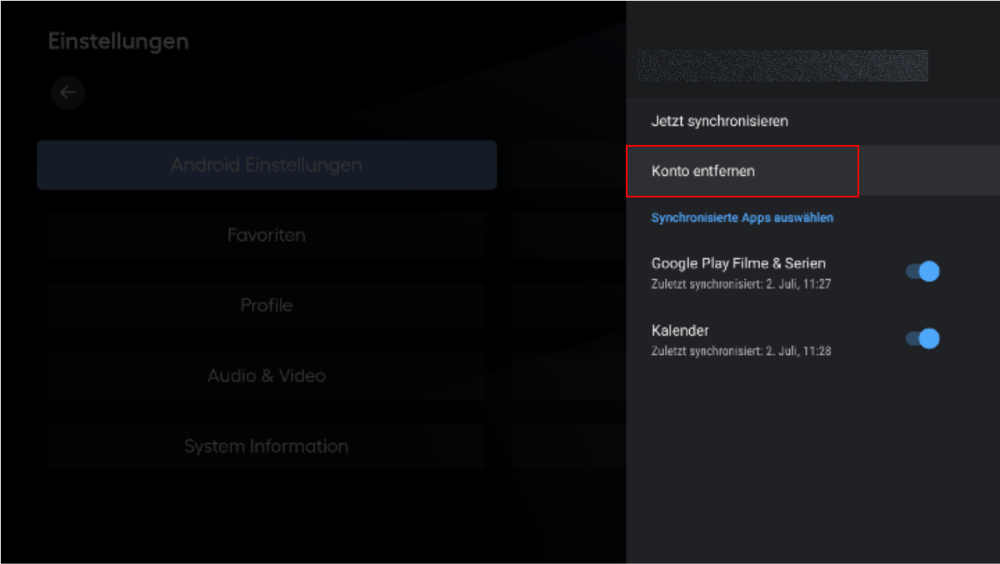Select the Google Play Filme & Serien label
Screen dimensions: 1000x564
tap(738, 264)
